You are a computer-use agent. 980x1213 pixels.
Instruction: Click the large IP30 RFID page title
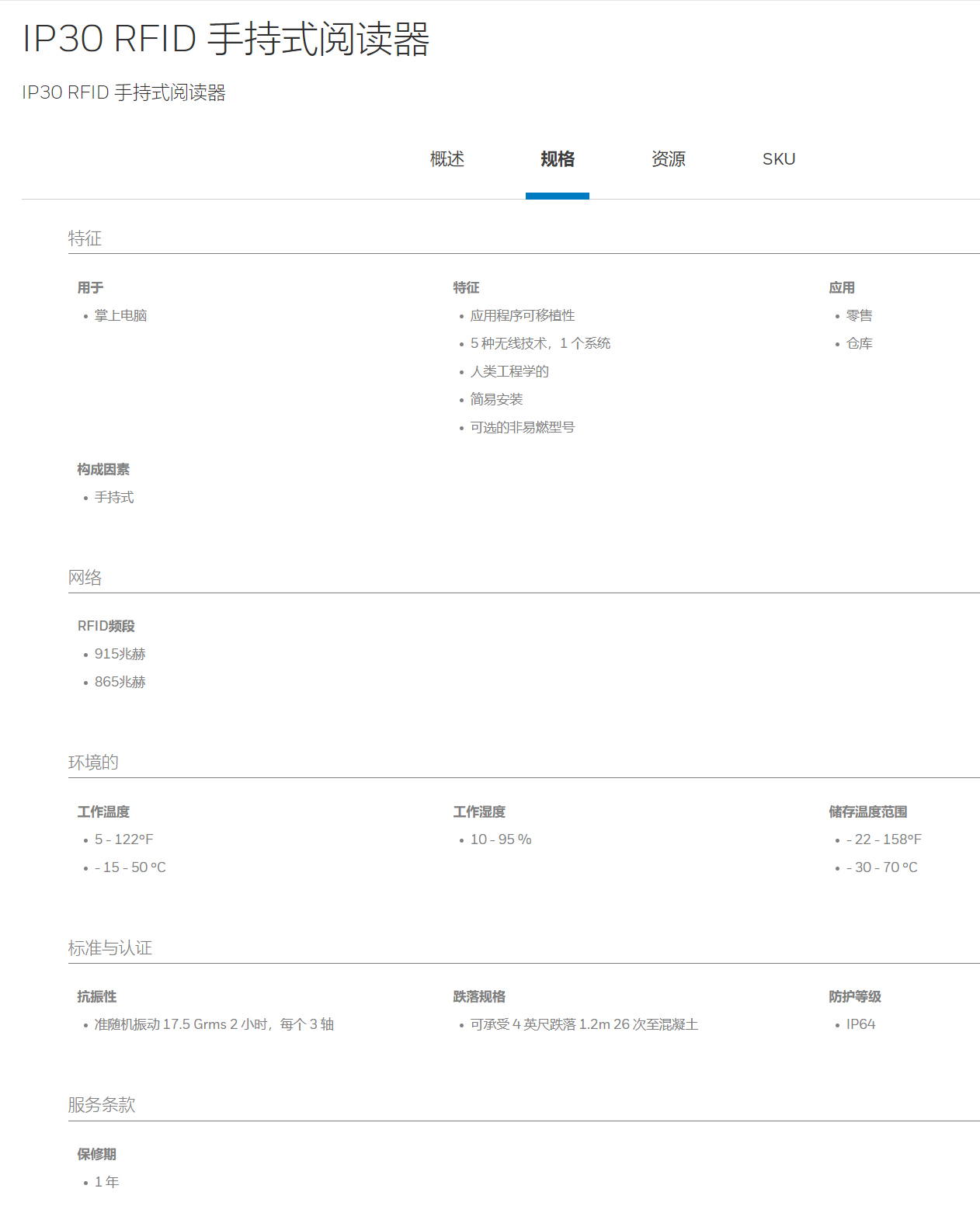tap(225, 39)
